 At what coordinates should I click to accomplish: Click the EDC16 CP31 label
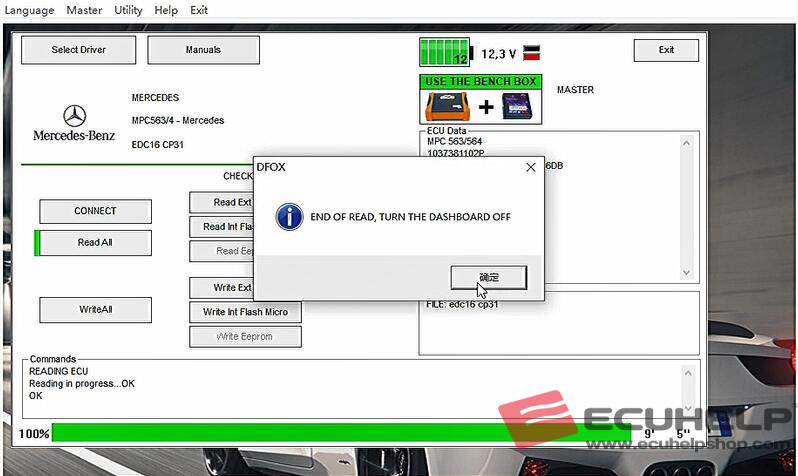pyautogui.click(x=157, y=145)
